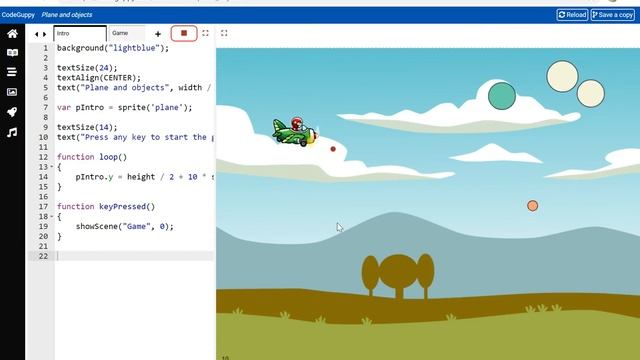
Task: Add a new scene with plus button
Action: [158, 34]
